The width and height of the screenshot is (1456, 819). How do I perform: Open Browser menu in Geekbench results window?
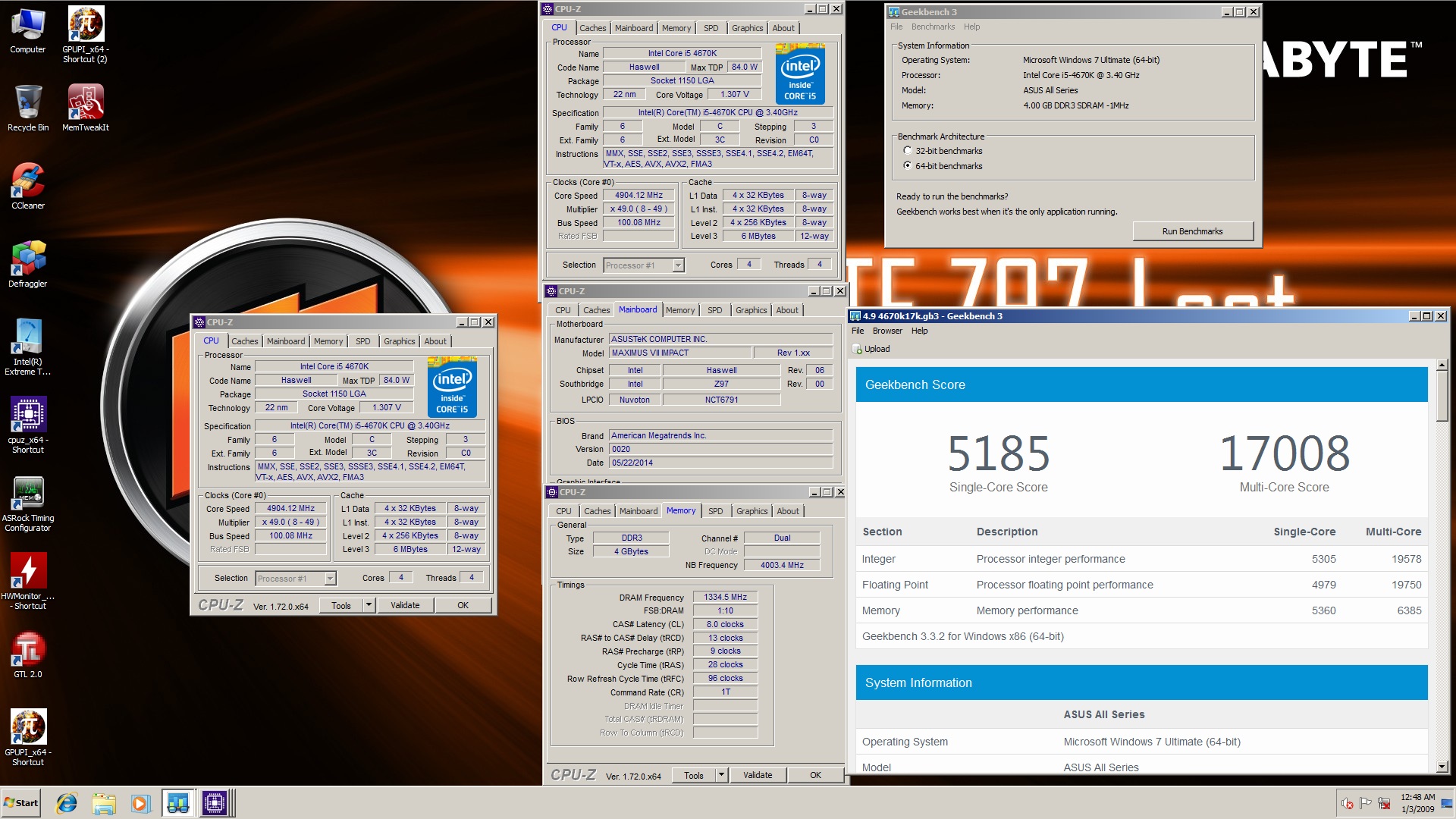887,331
